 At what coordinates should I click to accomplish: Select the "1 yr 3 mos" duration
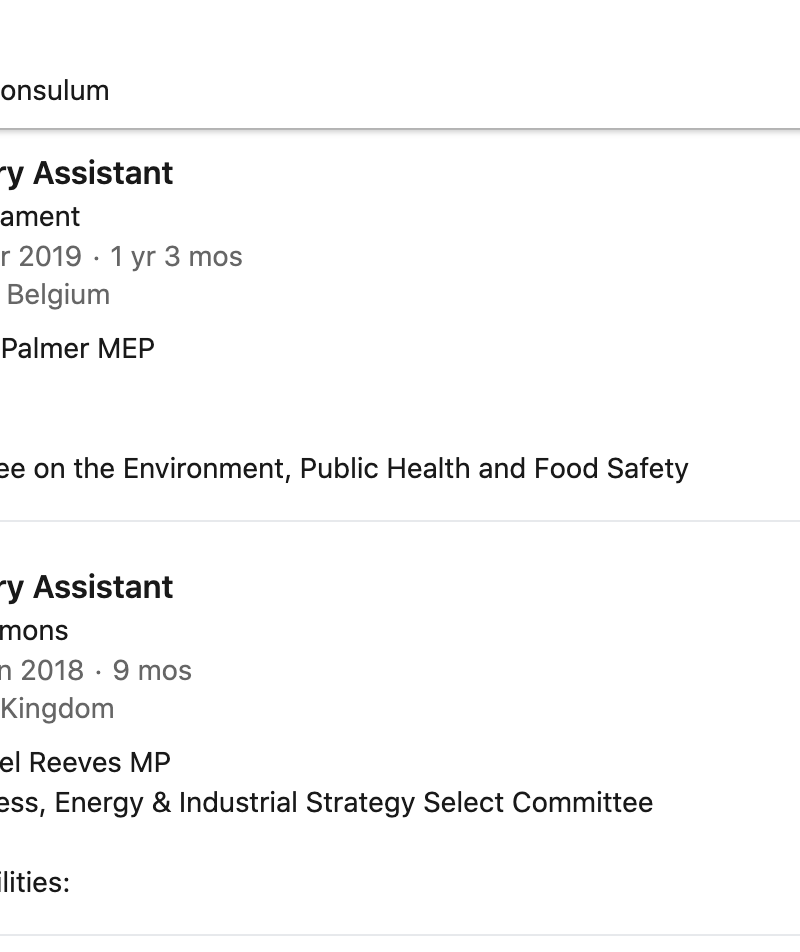tap(176, 257)
